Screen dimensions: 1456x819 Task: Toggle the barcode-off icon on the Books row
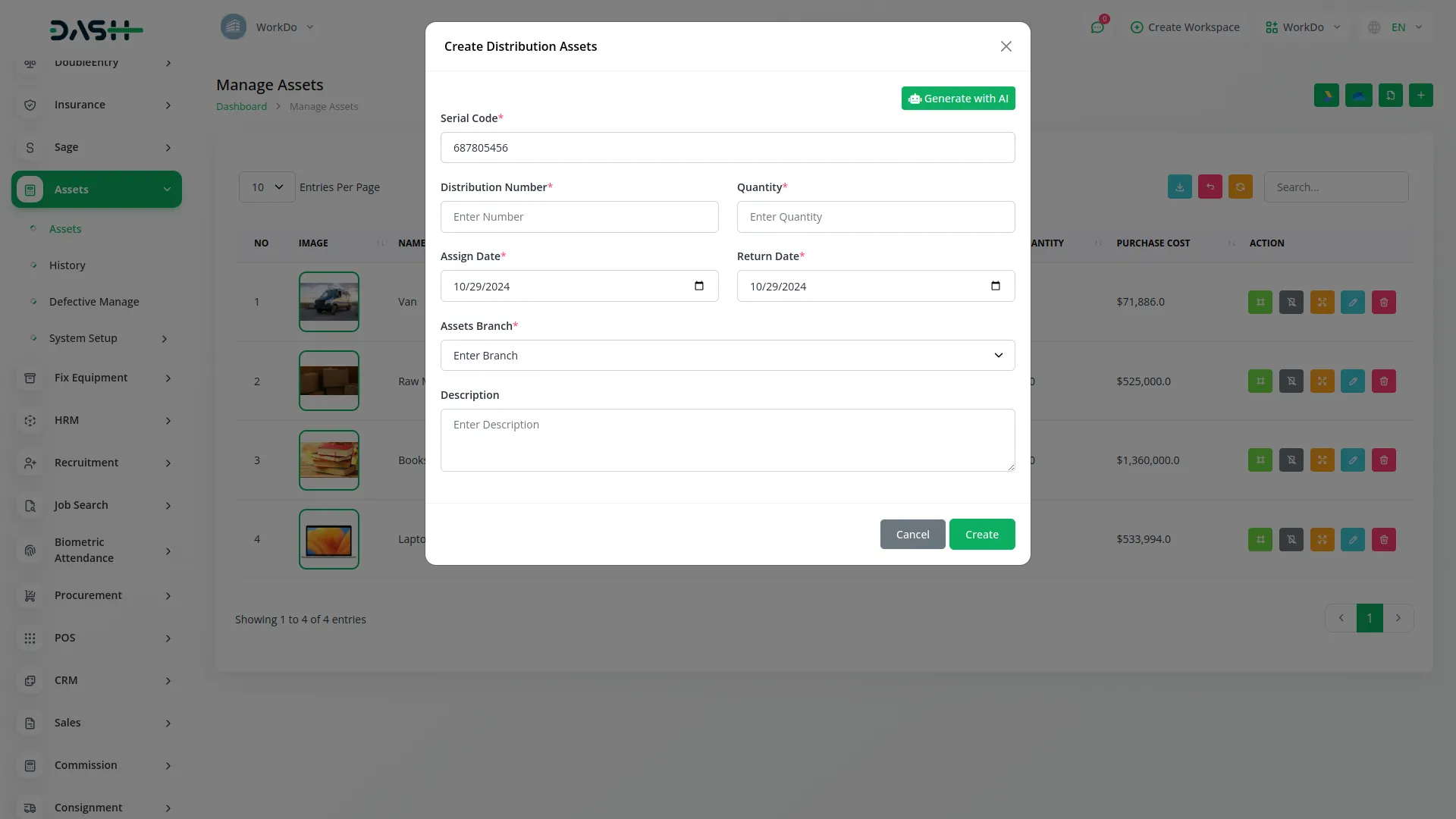pos(1291,460)
